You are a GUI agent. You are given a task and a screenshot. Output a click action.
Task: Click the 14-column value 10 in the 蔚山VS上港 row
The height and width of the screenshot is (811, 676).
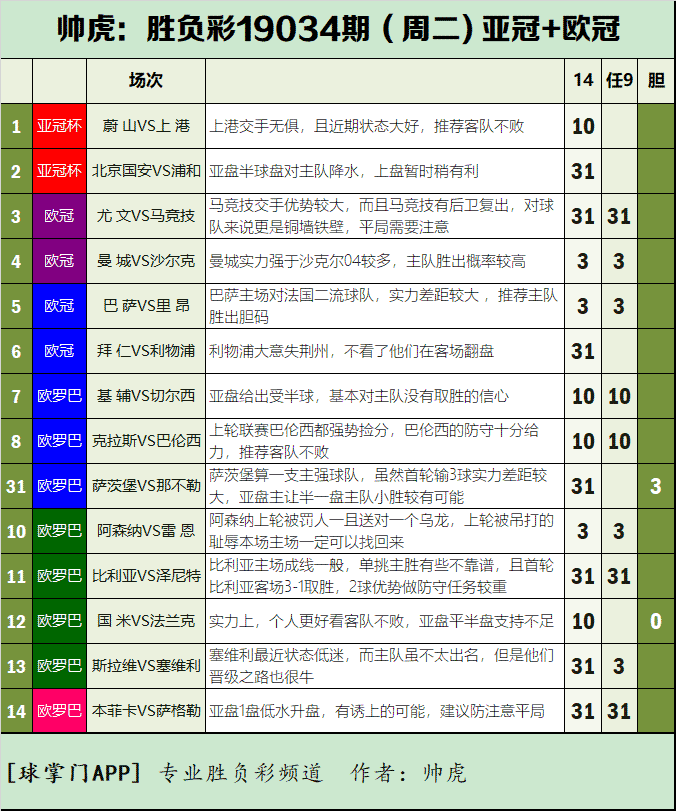click(x=583, y=126)
